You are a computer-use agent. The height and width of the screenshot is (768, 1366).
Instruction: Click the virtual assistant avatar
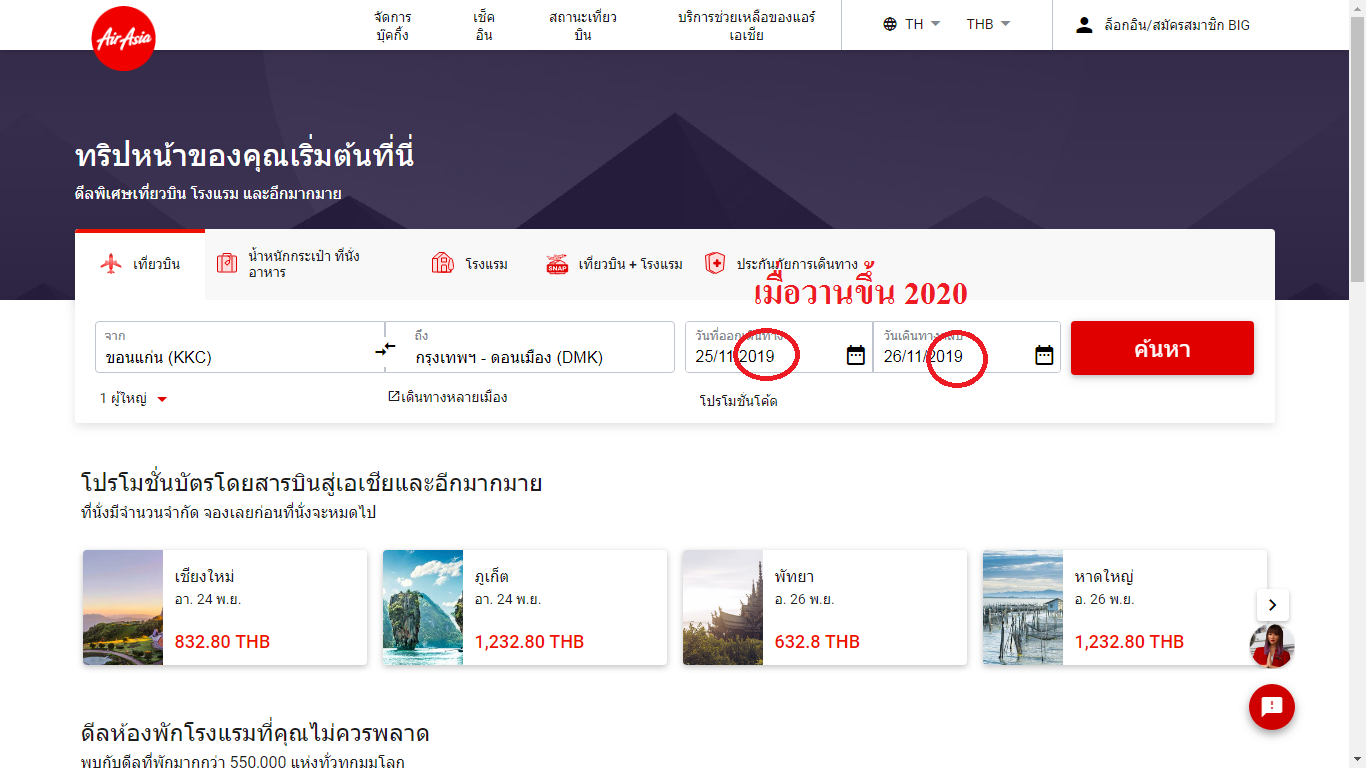click(x=1272, y=646)
